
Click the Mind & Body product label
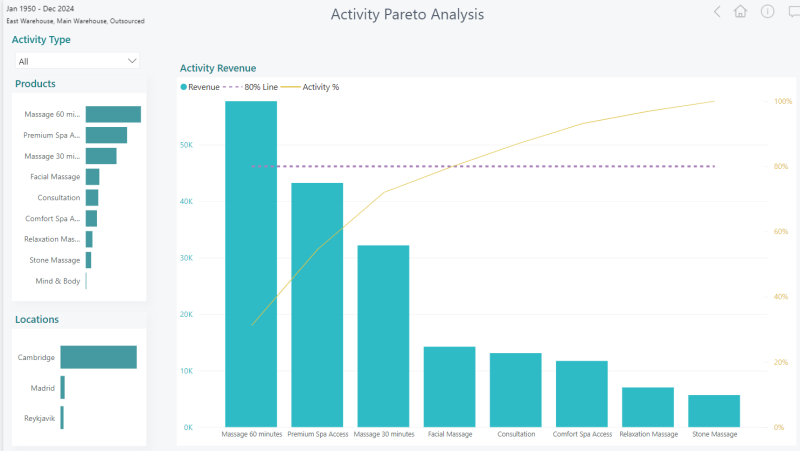tap(58, 281)
